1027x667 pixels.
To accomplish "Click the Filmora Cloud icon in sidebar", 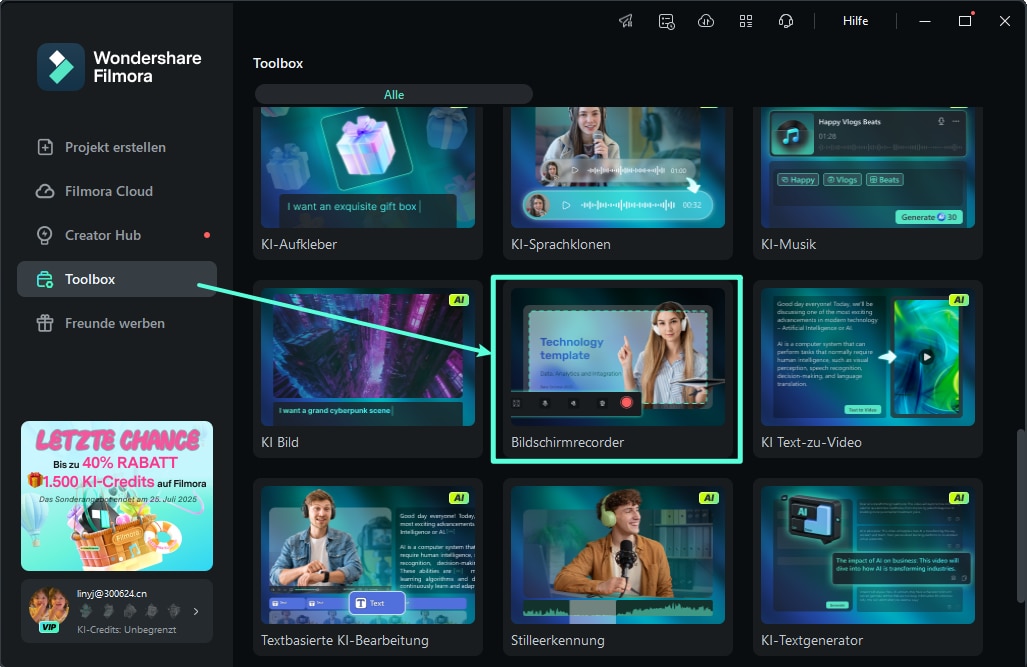I will pos(45,191).
